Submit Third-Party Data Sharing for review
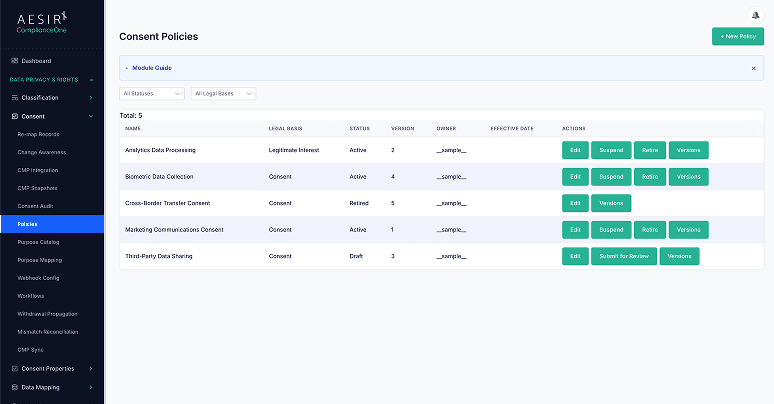 622,256
